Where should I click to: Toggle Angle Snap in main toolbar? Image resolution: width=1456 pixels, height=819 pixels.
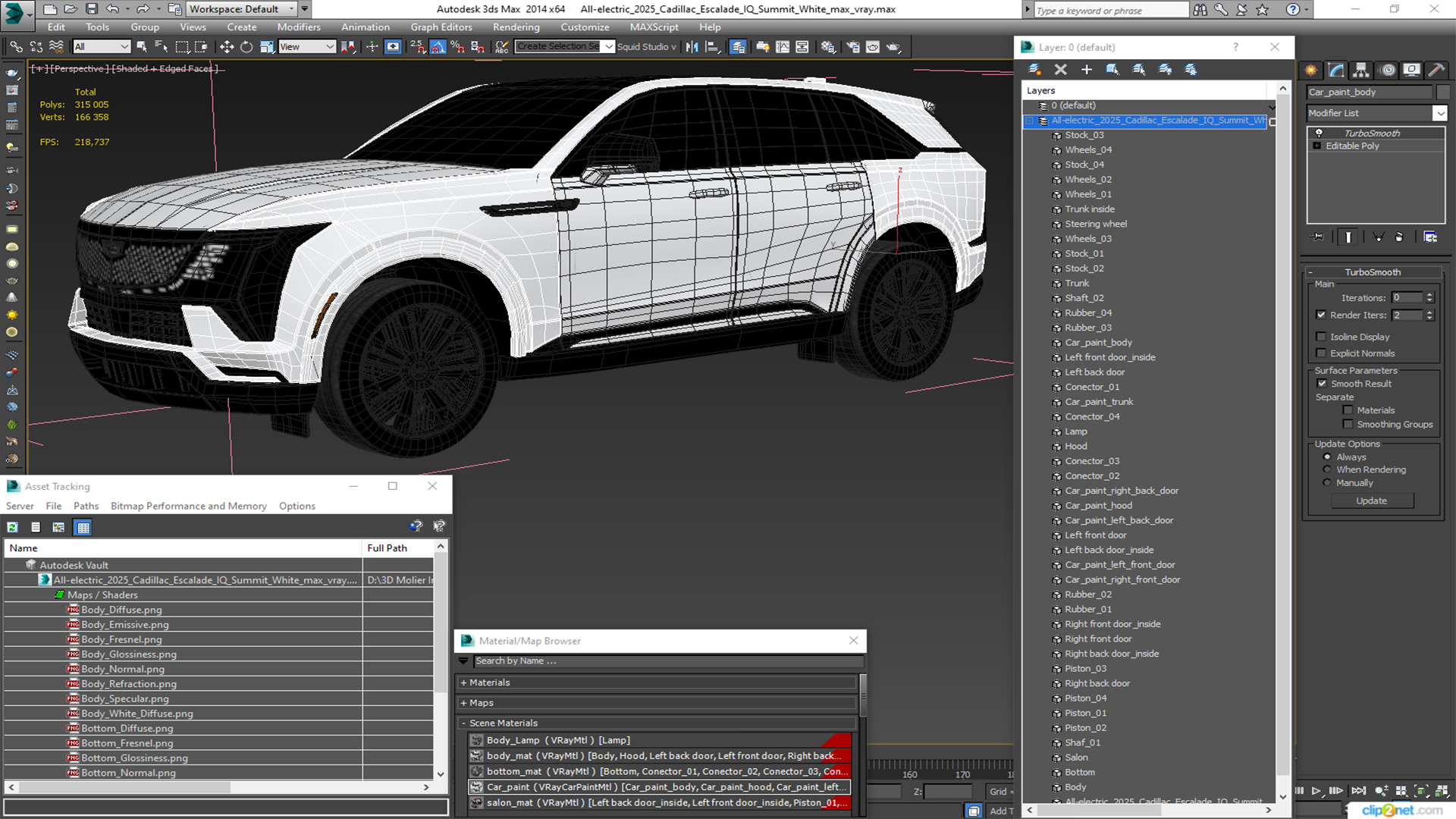[x=438, y=47]
